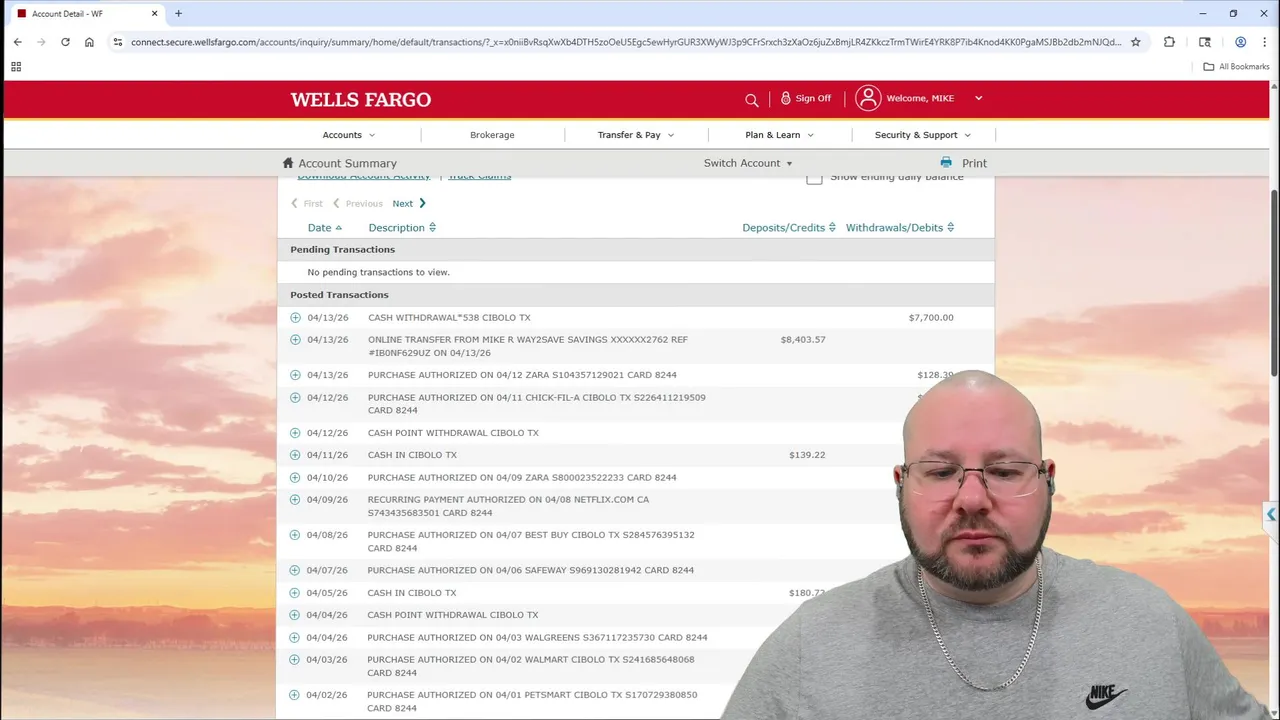Reload the page with the refresh icon
The image size is (1280, 720).
[65, 42]
